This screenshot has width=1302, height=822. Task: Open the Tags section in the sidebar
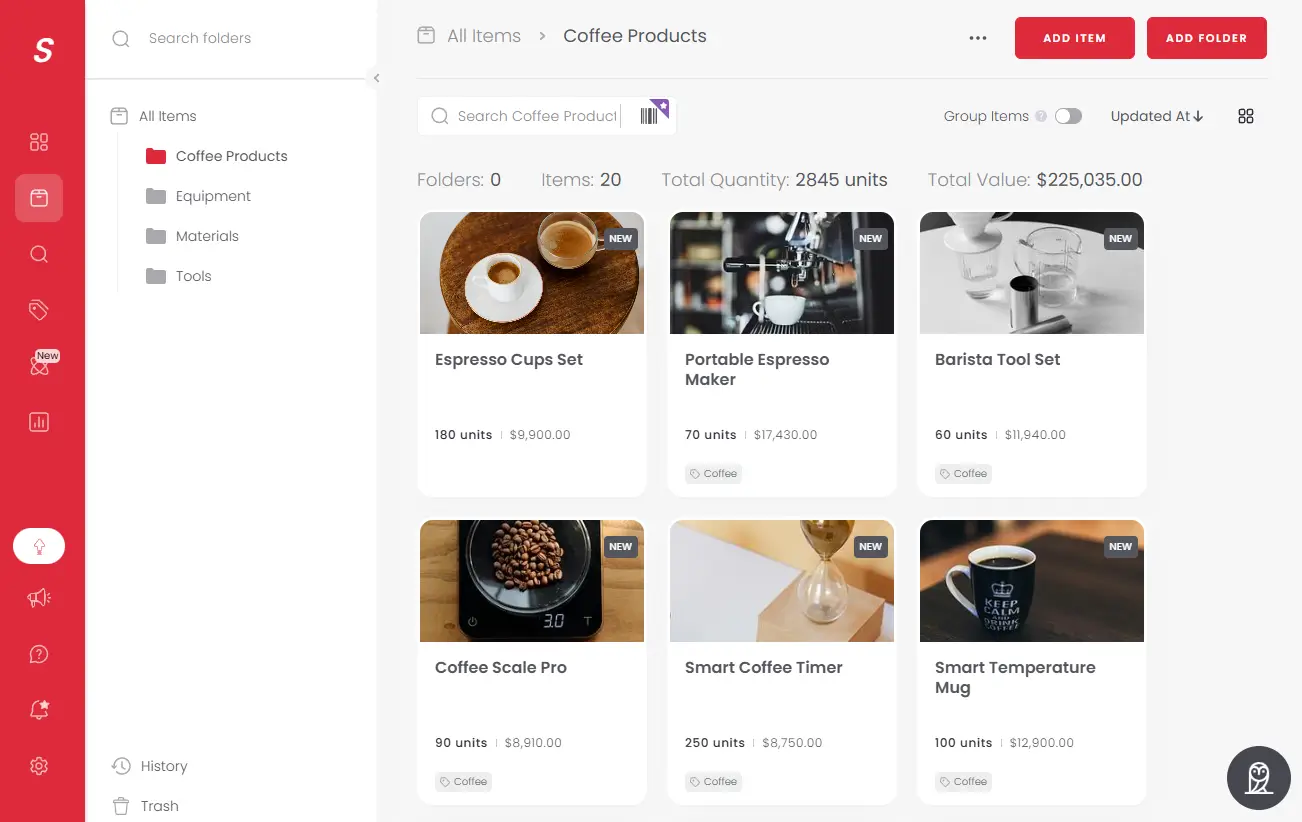pos(39,310)
